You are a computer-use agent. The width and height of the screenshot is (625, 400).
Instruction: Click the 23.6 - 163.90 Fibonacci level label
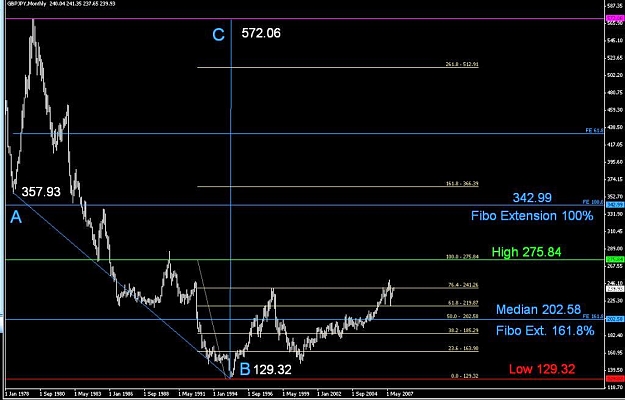click(462, 348)
